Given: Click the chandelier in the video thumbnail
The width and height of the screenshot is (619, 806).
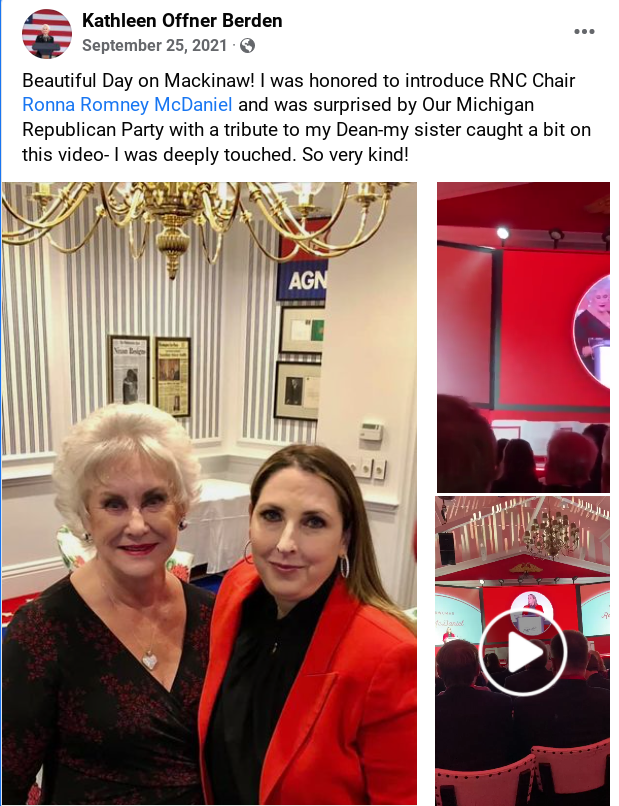Looking at the screenshot, I should [552, 534].
